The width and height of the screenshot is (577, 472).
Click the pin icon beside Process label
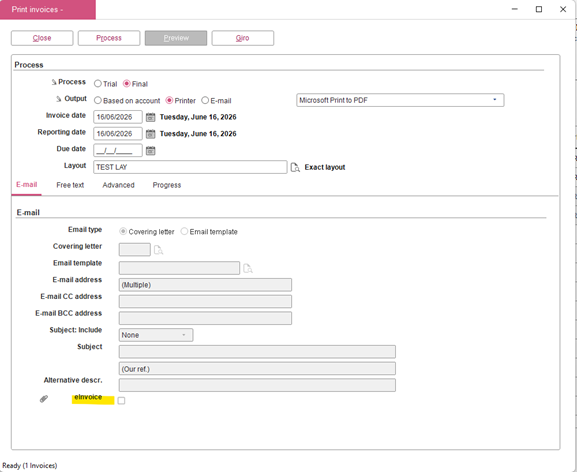(x=54, y=82)
